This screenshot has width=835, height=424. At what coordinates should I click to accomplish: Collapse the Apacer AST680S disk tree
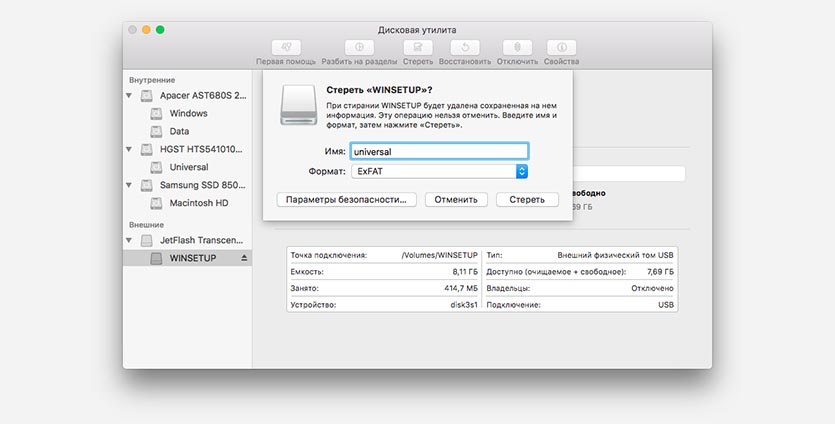point(130,96)
